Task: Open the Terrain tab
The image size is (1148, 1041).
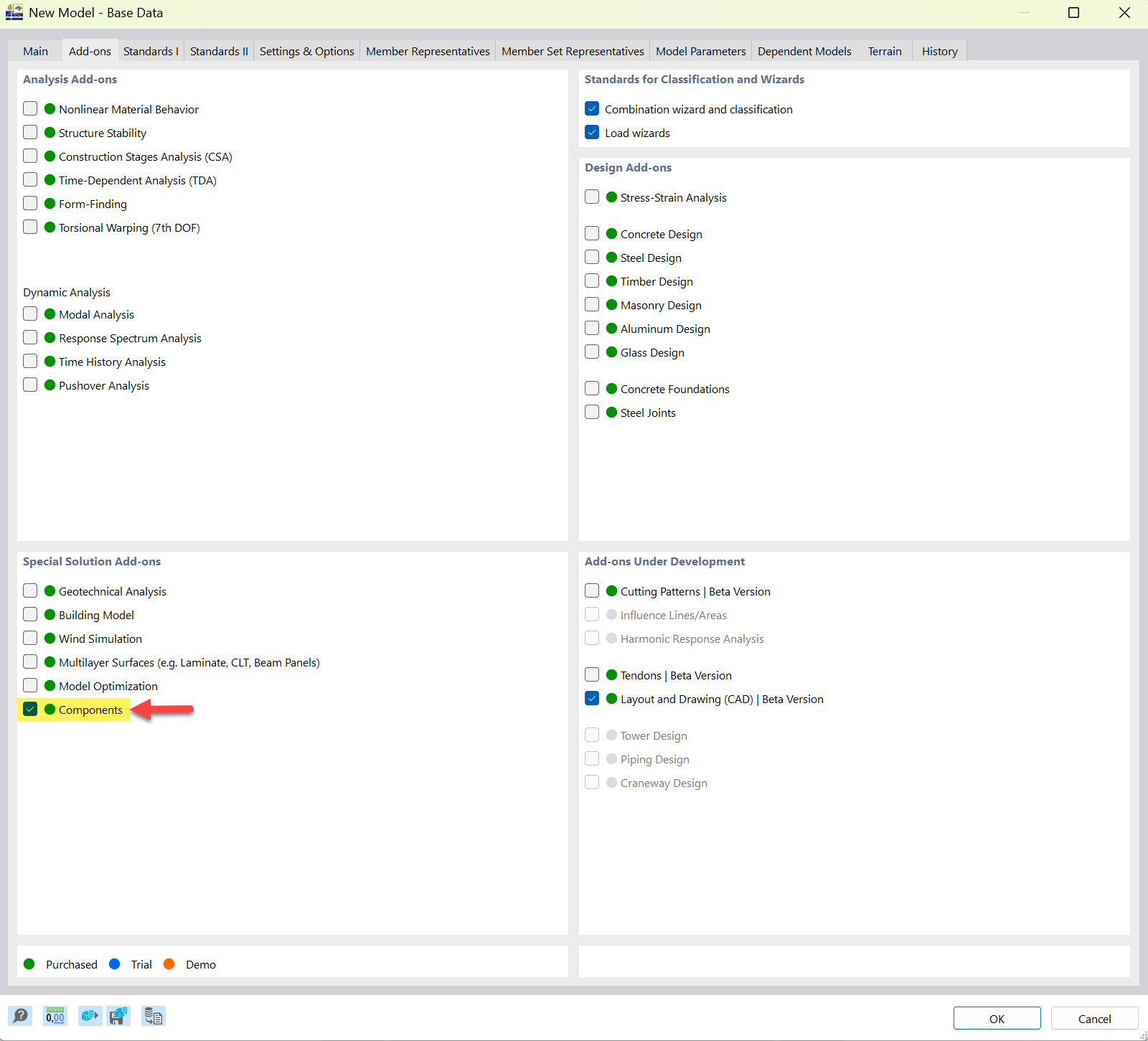Action: tap(885, 51)
